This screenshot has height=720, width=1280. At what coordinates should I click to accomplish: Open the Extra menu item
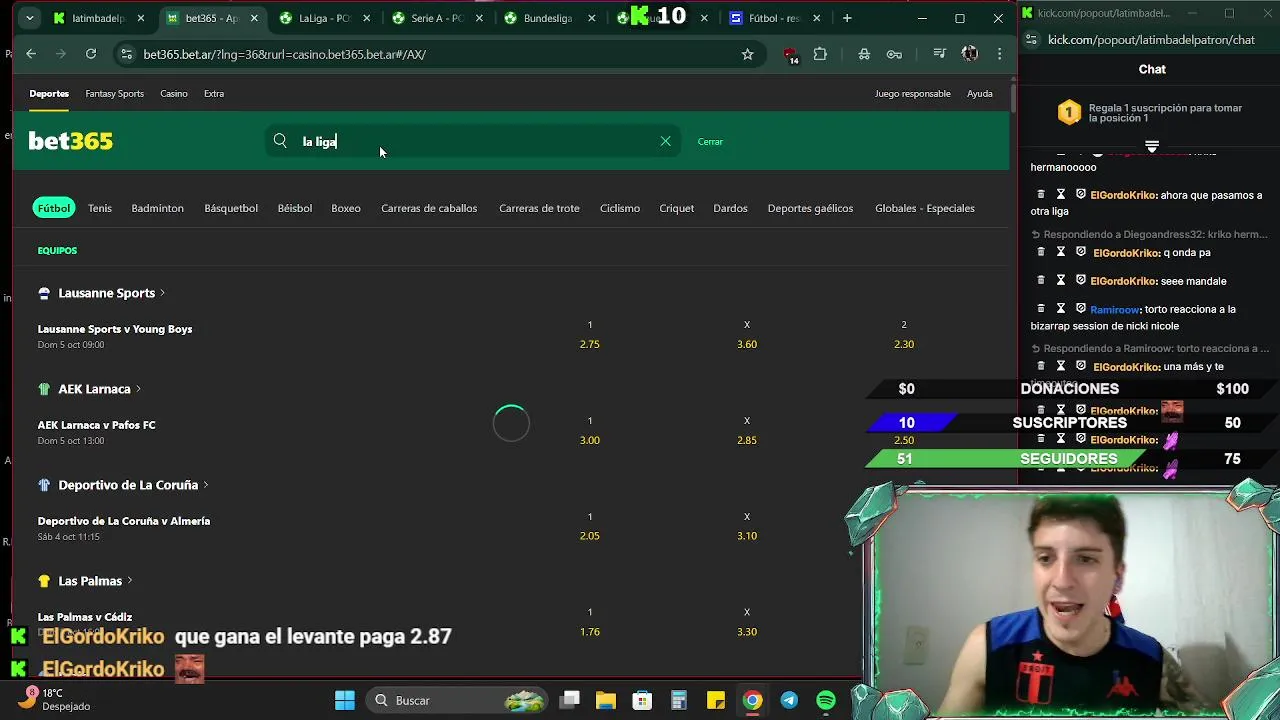[x=214, y=94]
